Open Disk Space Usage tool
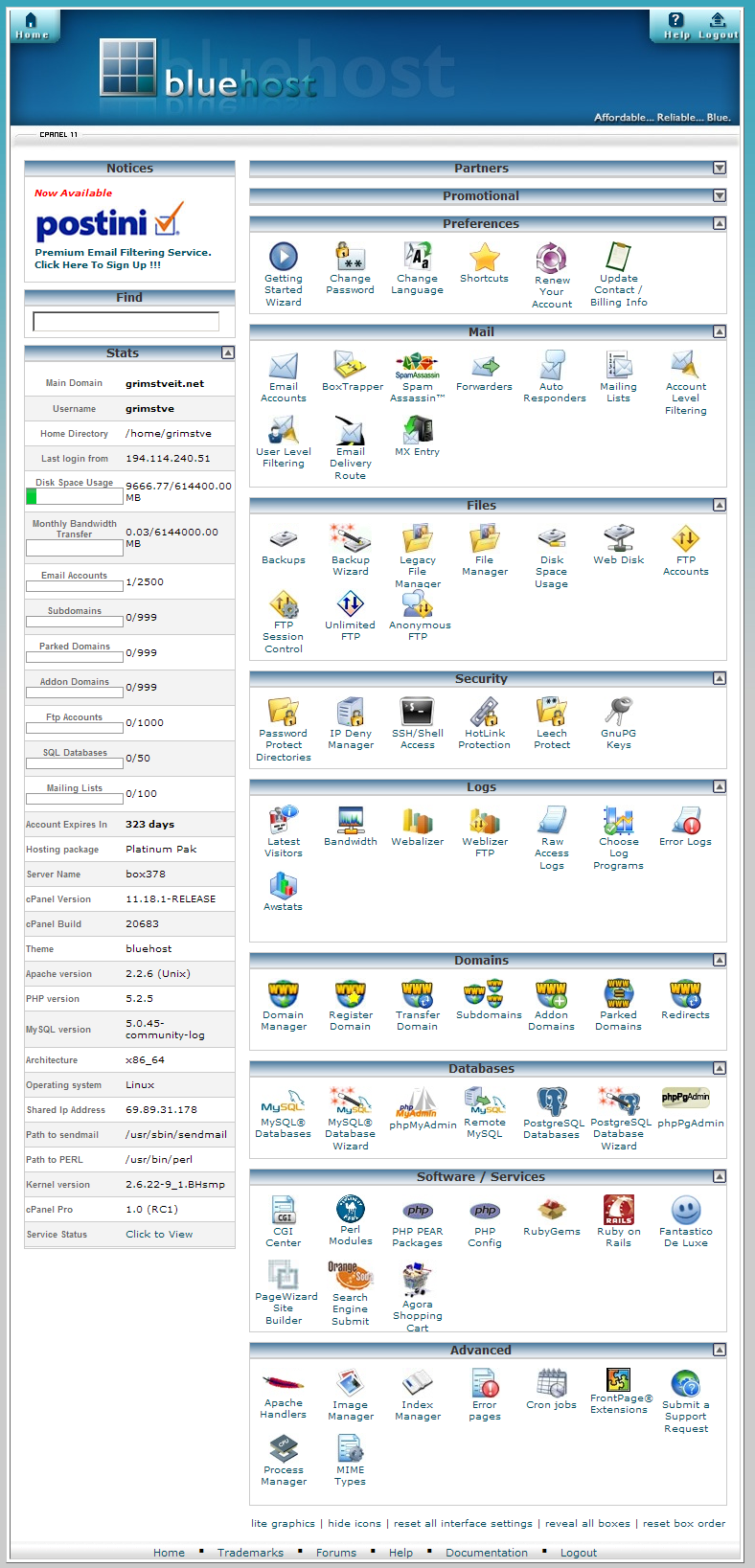The height and width of the screenshot is (1568, 755). [x=551, y=557]
